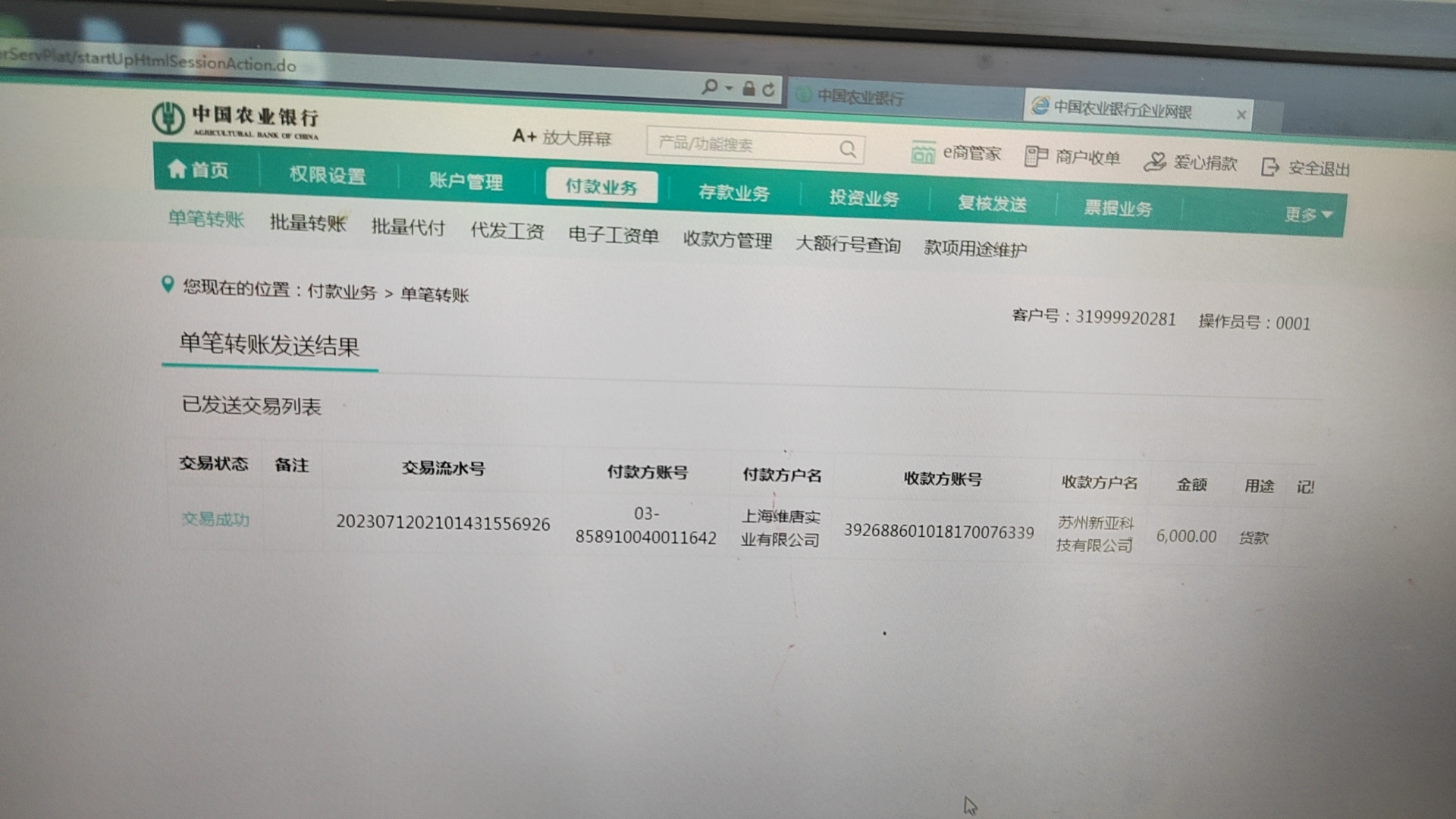
Task: Open 商户收单 from the top toolbar
Action: 1072,157
